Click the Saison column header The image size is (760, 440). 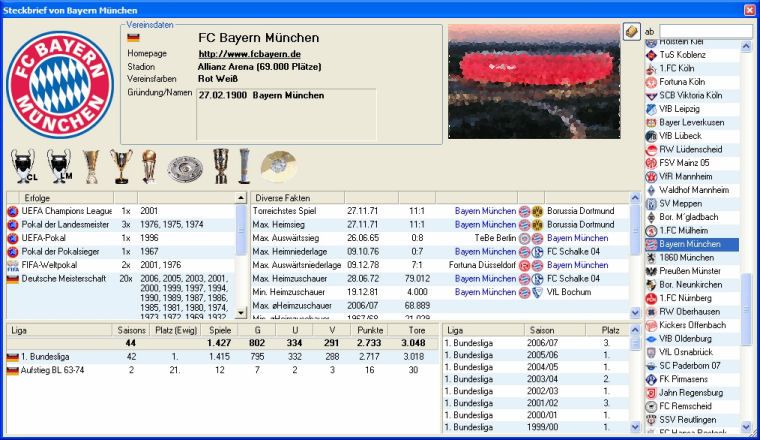(x=555, y=330)
